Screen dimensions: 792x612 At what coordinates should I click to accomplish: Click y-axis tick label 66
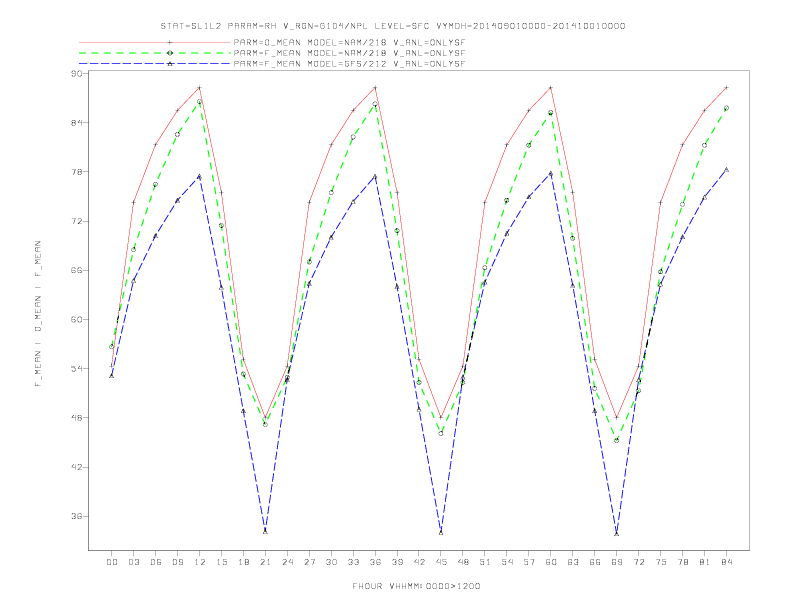[x=77, y=270]
